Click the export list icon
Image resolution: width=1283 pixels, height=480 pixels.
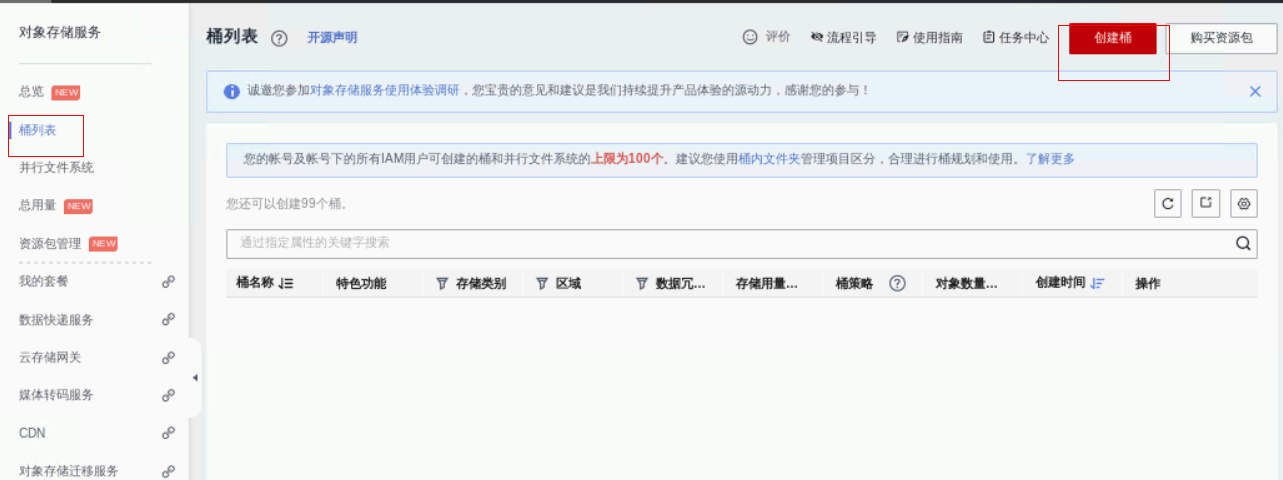point(1206,204)
